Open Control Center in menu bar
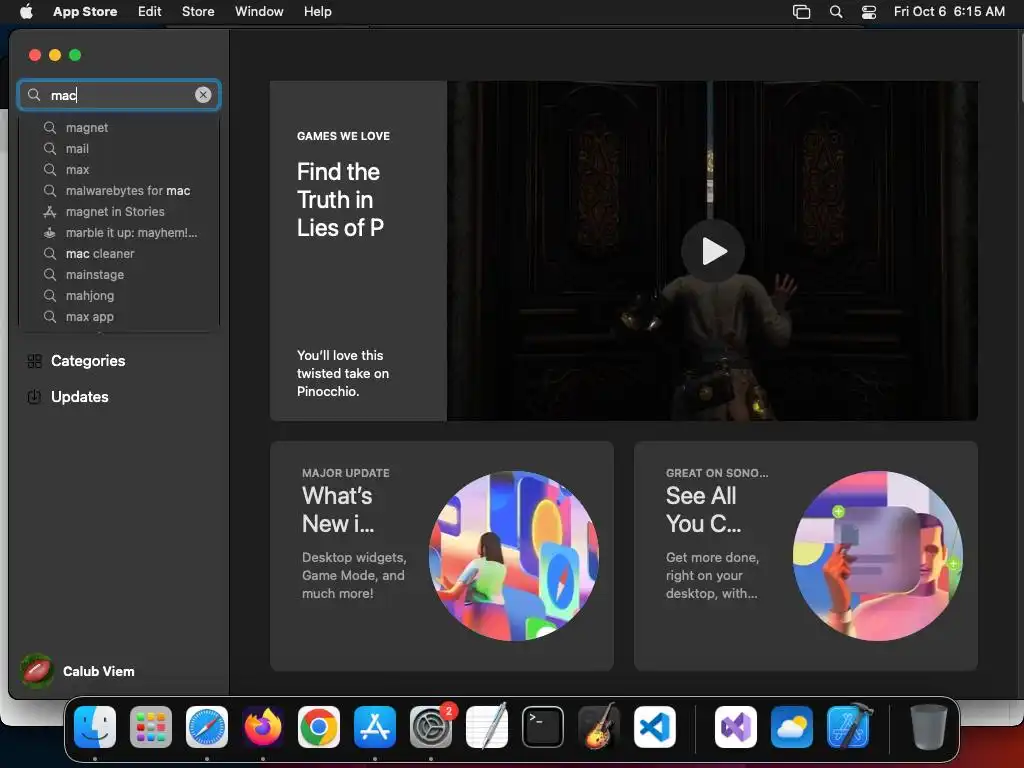 [869, 12]
